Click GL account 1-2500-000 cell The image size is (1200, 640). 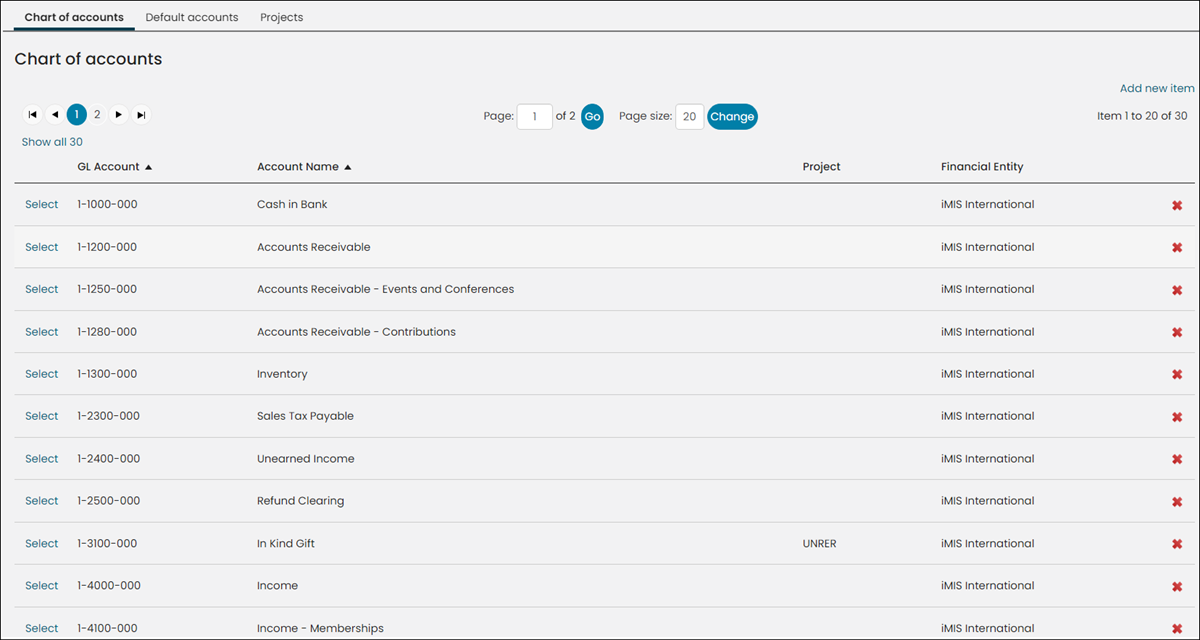(108, 501)
